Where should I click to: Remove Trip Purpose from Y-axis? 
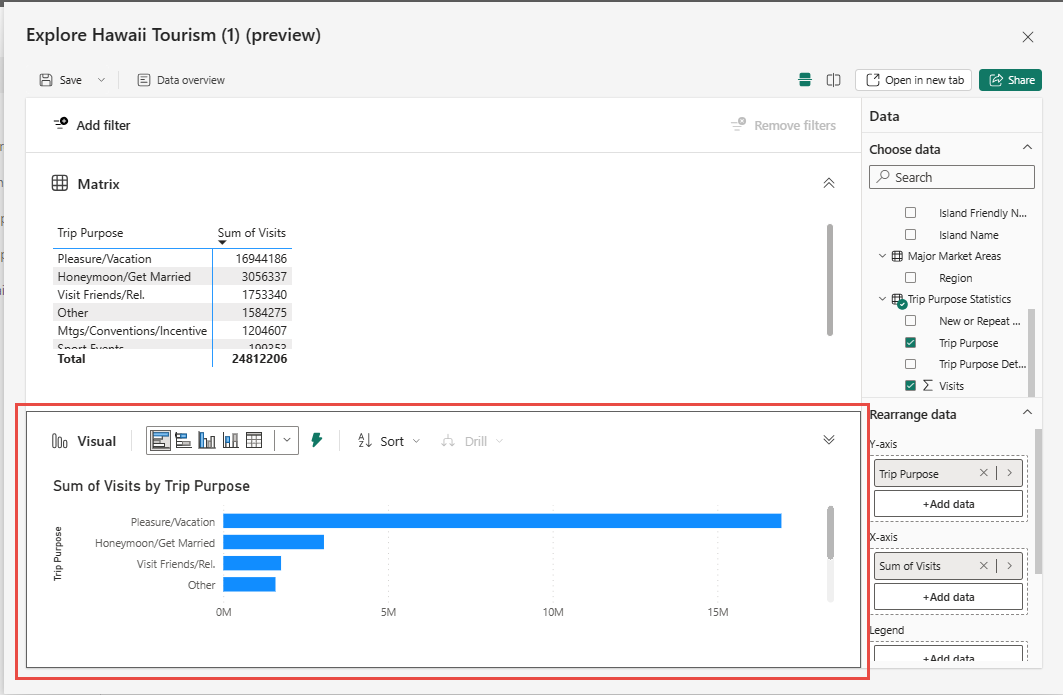pos(984,473)
